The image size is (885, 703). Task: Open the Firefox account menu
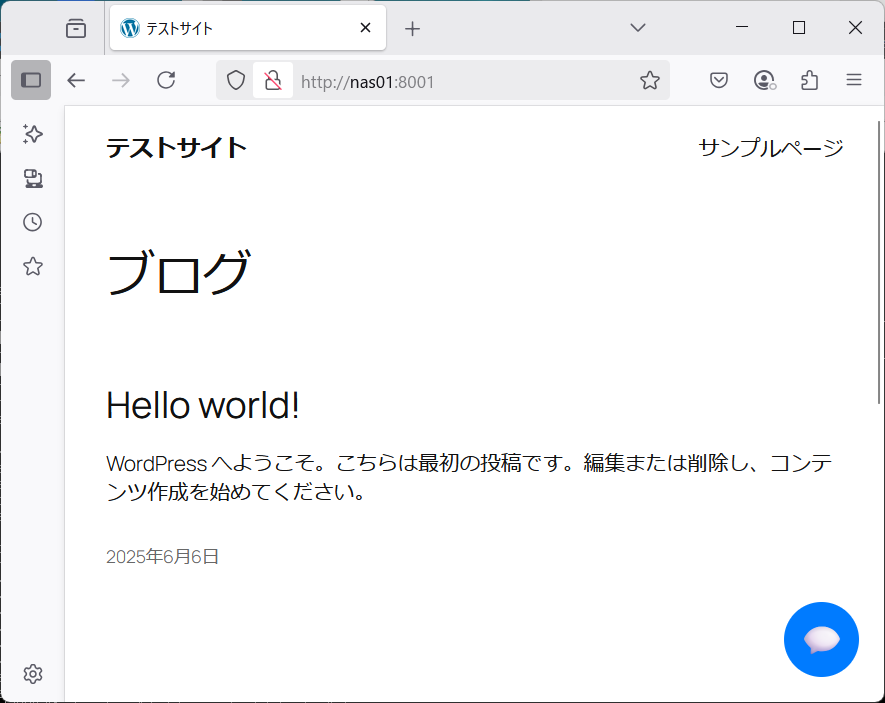(x=764, y=81)
